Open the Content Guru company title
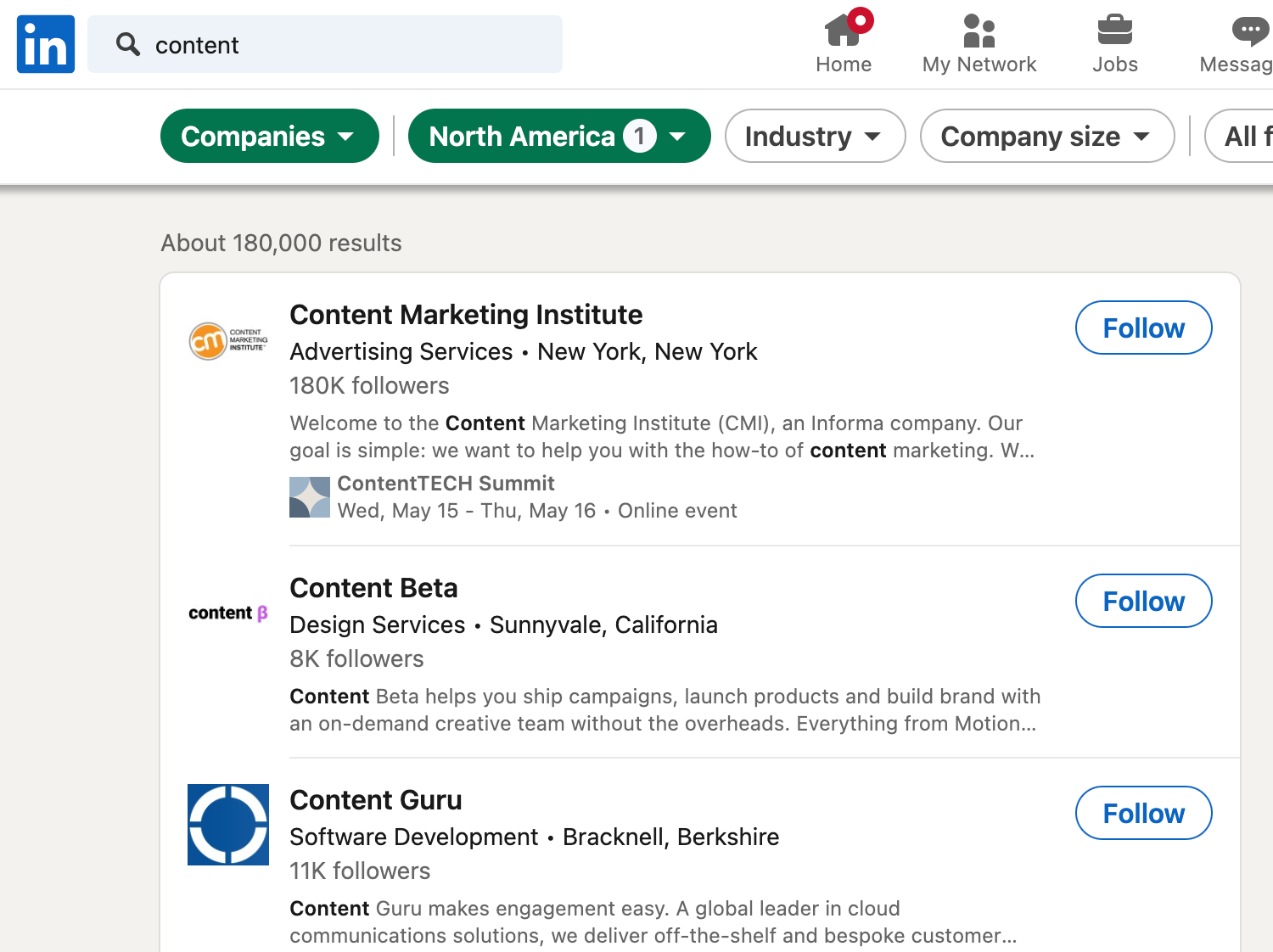The image size is (1273, 952). 376,800
